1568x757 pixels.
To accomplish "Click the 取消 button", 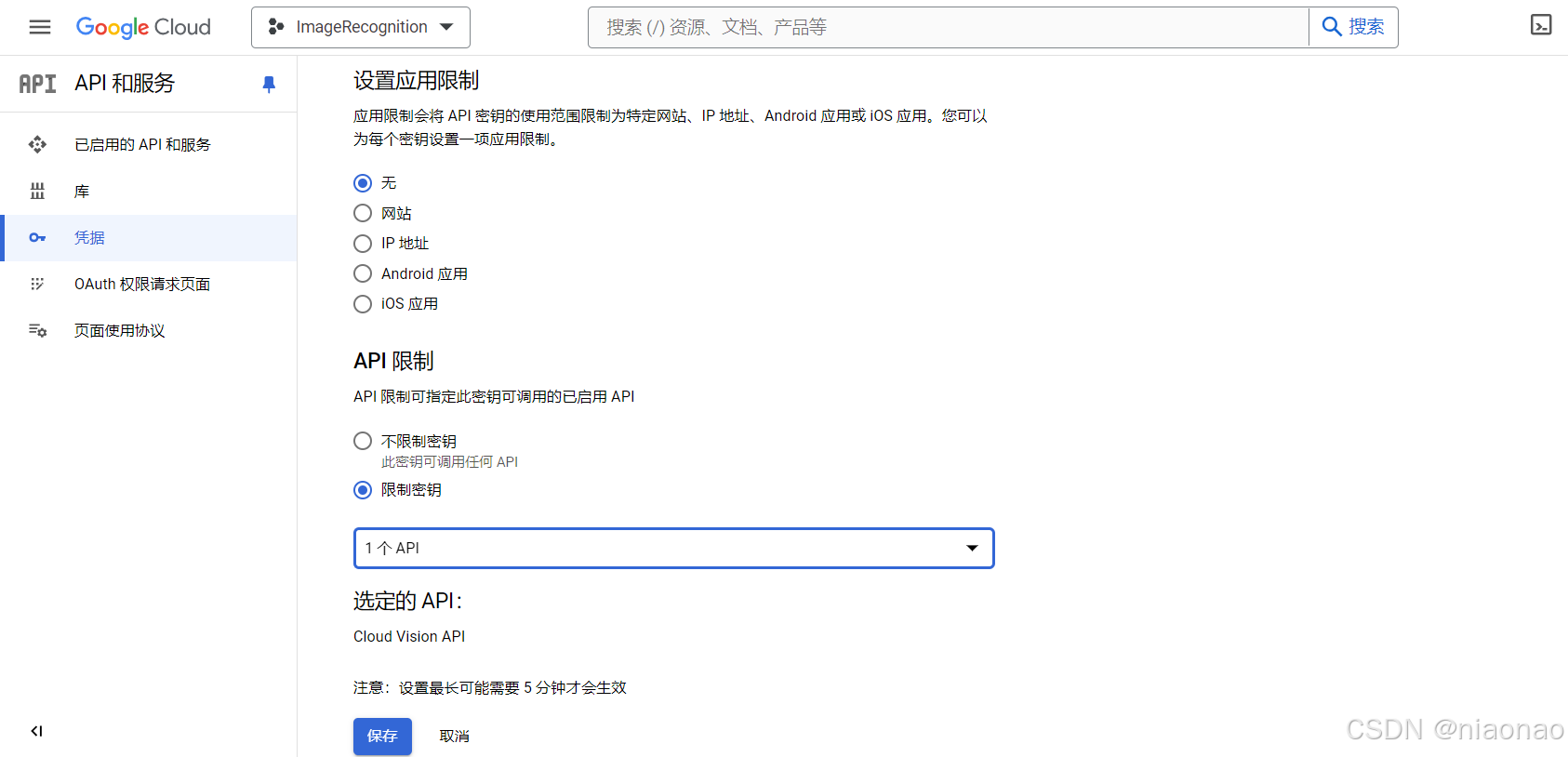I will 455,736.
